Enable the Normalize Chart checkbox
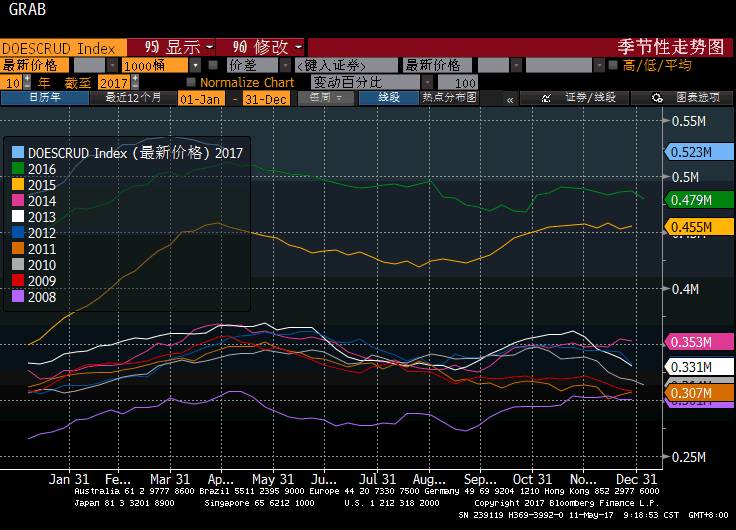This screenshot has height=530, width=736. (191, 82)
